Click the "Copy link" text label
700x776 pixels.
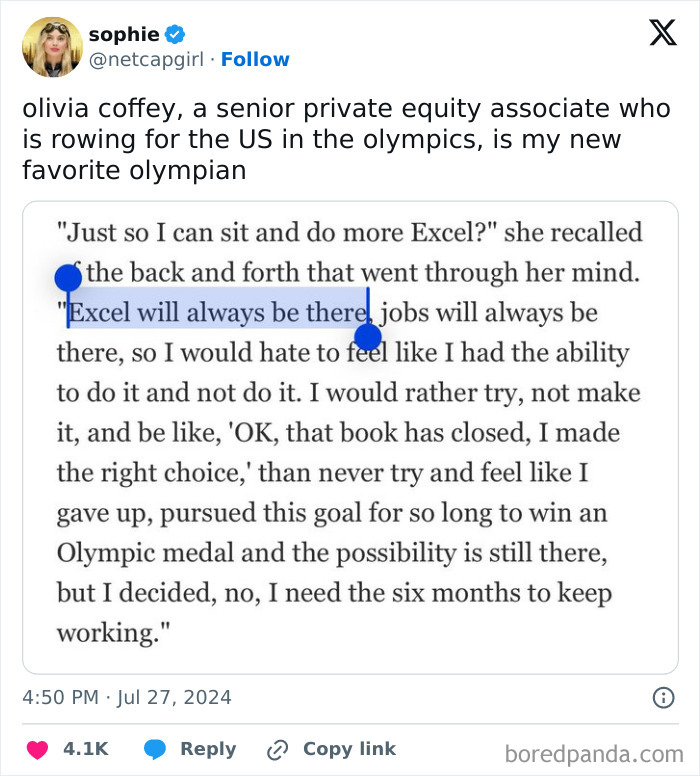tap(349, 749)
